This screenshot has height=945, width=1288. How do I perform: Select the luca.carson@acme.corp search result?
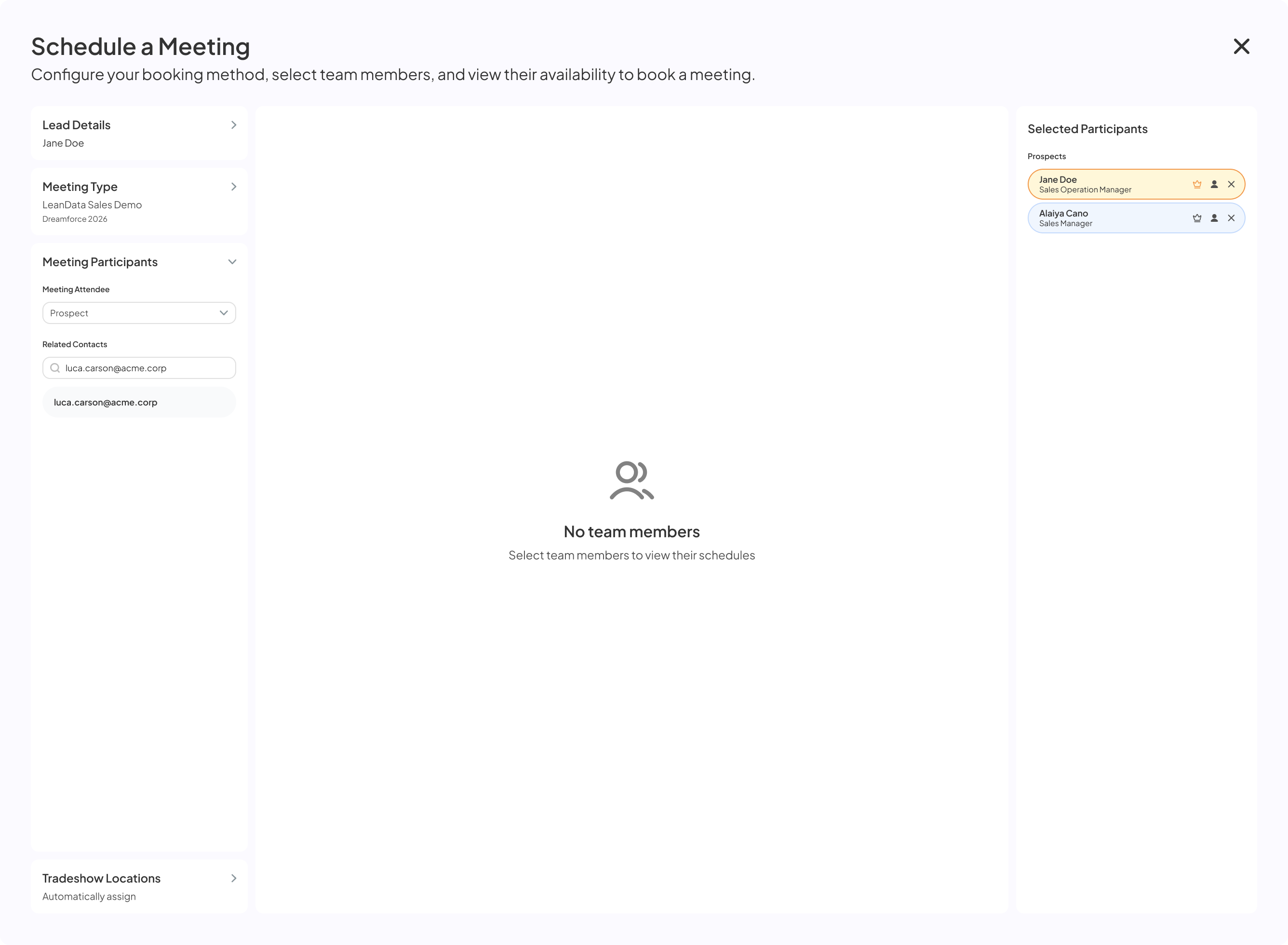(139, 402)
